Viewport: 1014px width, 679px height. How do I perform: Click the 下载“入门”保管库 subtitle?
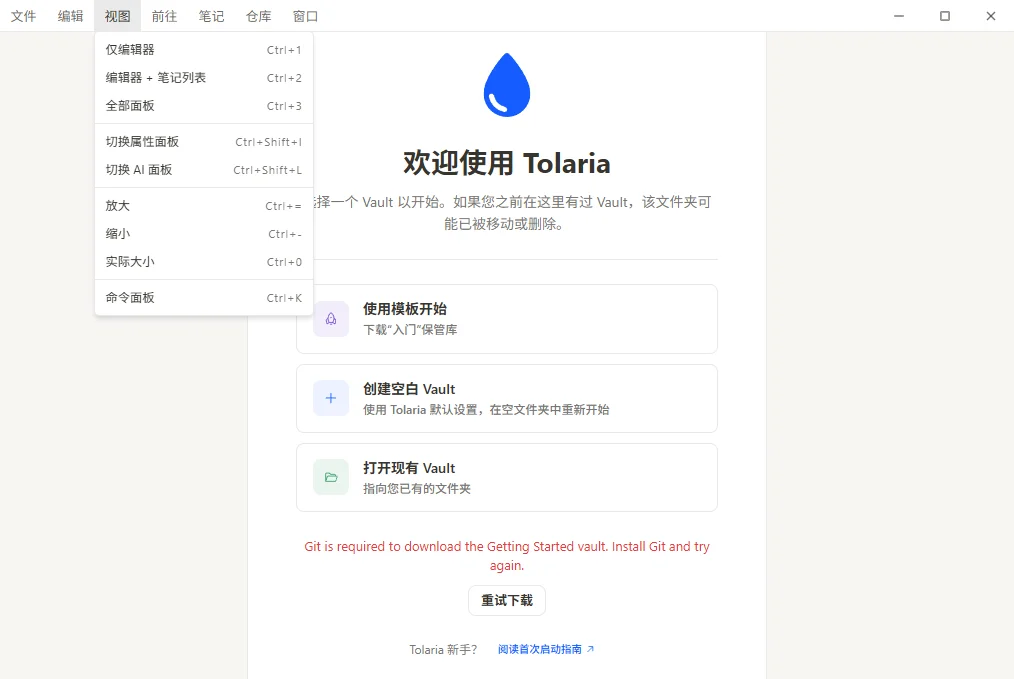click(410, 330)
